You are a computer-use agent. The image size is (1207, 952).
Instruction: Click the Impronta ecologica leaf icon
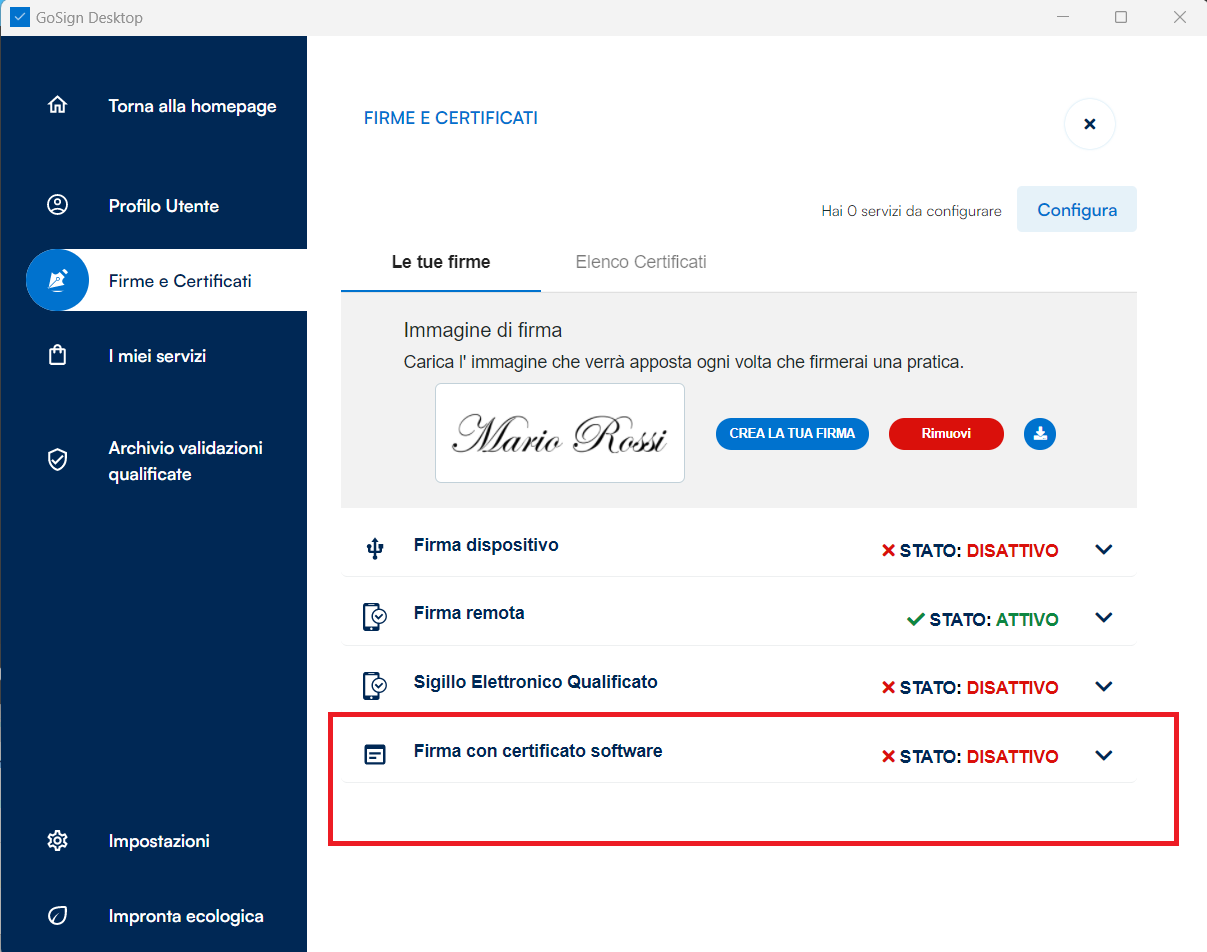(58, 916)
